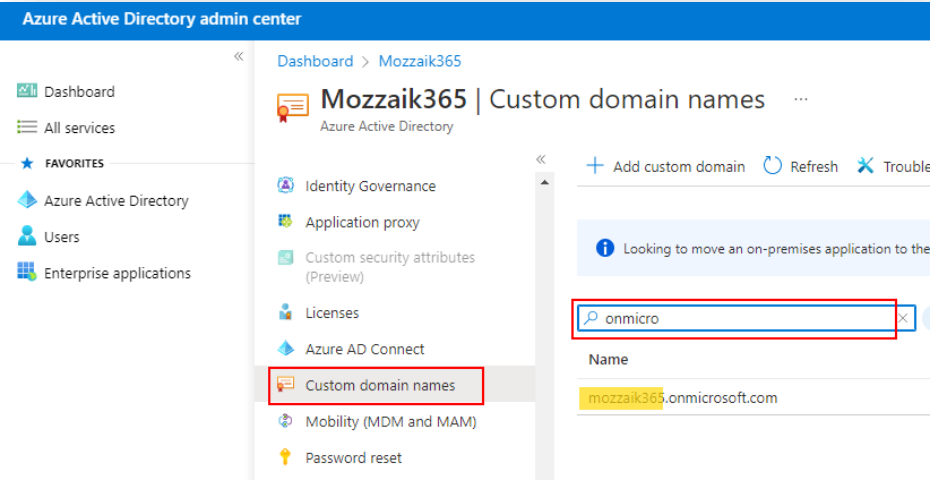Click the Refresh button label

pos(814,167)
